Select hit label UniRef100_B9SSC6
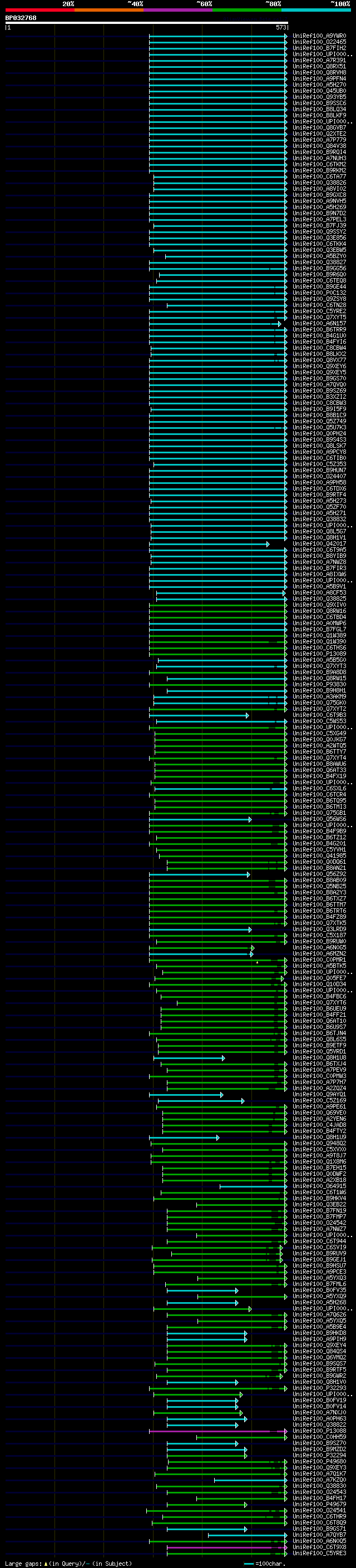 point(319,103)
